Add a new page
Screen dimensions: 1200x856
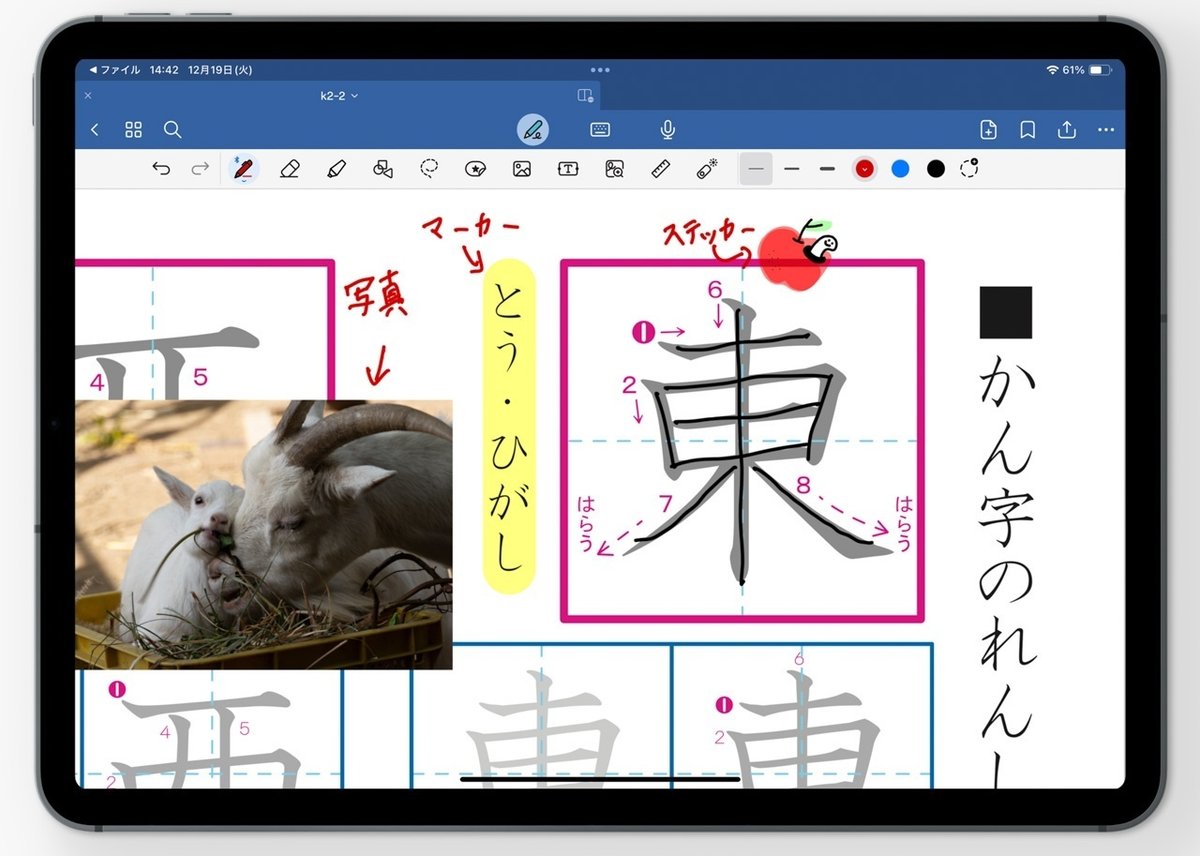coord(988,130)
